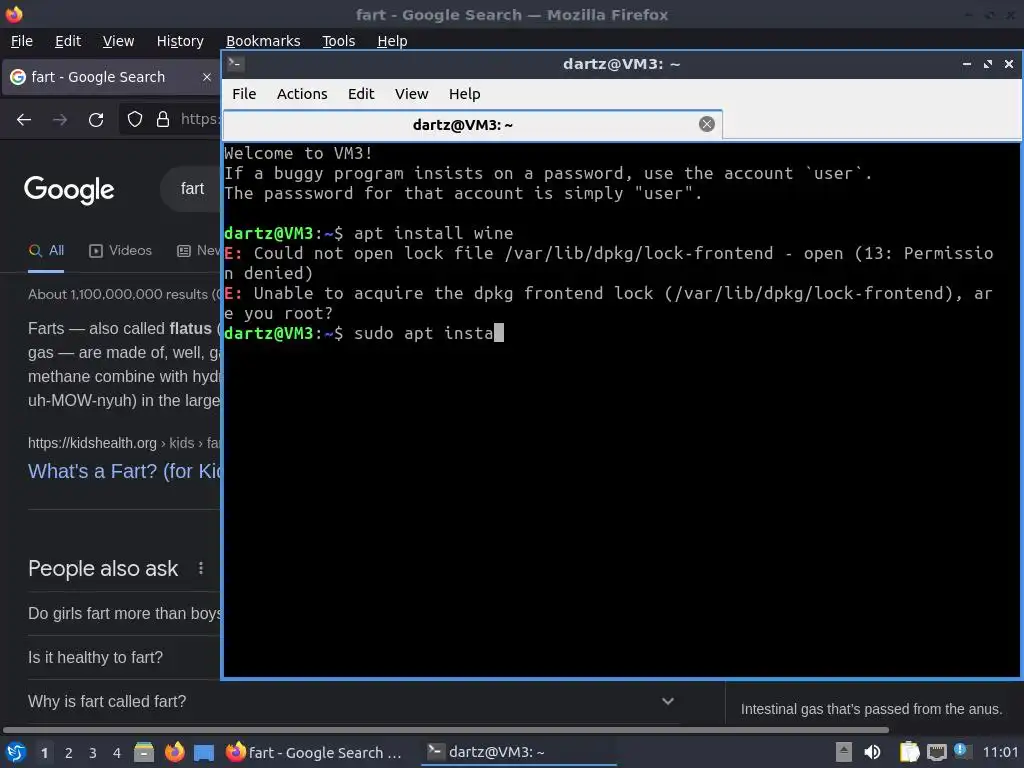Image resolution: width=1024 pixels, height=768 pixels.
Task: Open the terminal Edit menu
Action: click(x=360, y=94)
